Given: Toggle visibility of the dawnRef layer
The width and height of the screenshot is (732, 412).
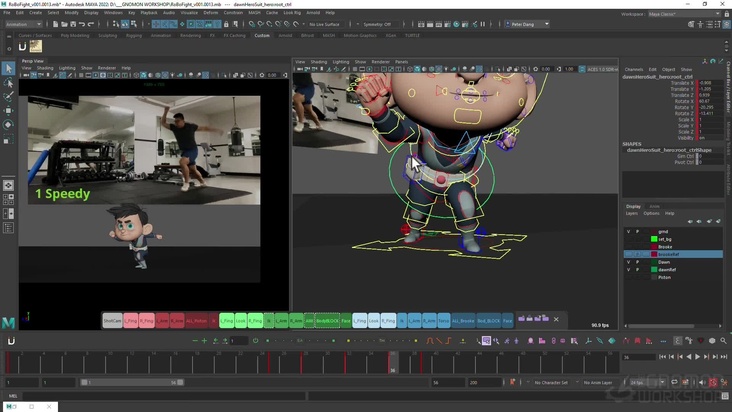Looking at the screenshot, I should (x=629, y=270).
